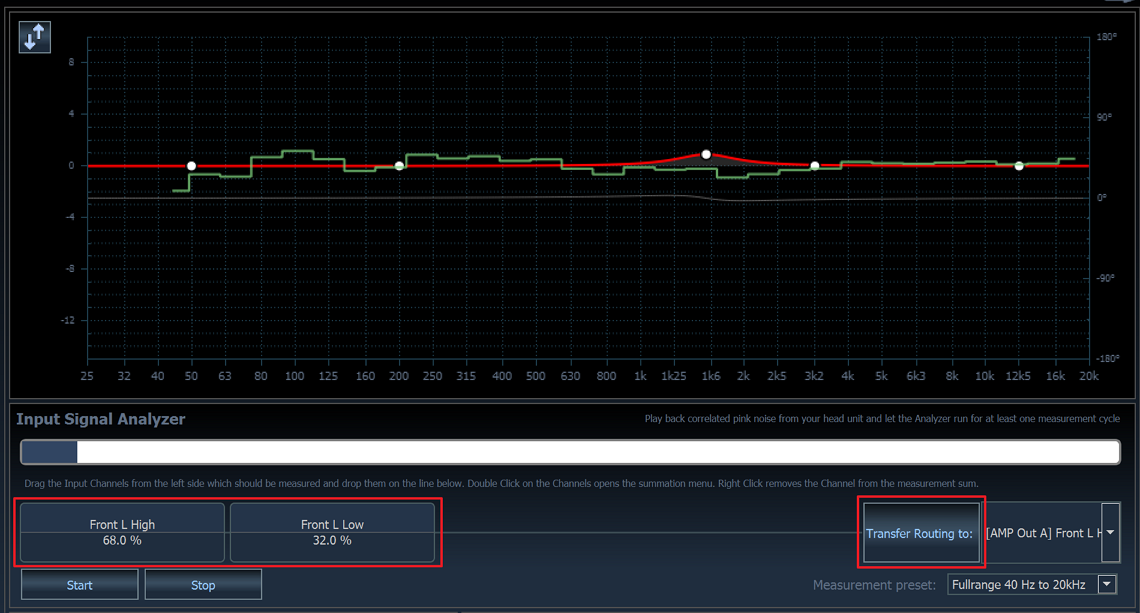
Task: Select the EQ band node at 3k2
Action: point(815,166)
